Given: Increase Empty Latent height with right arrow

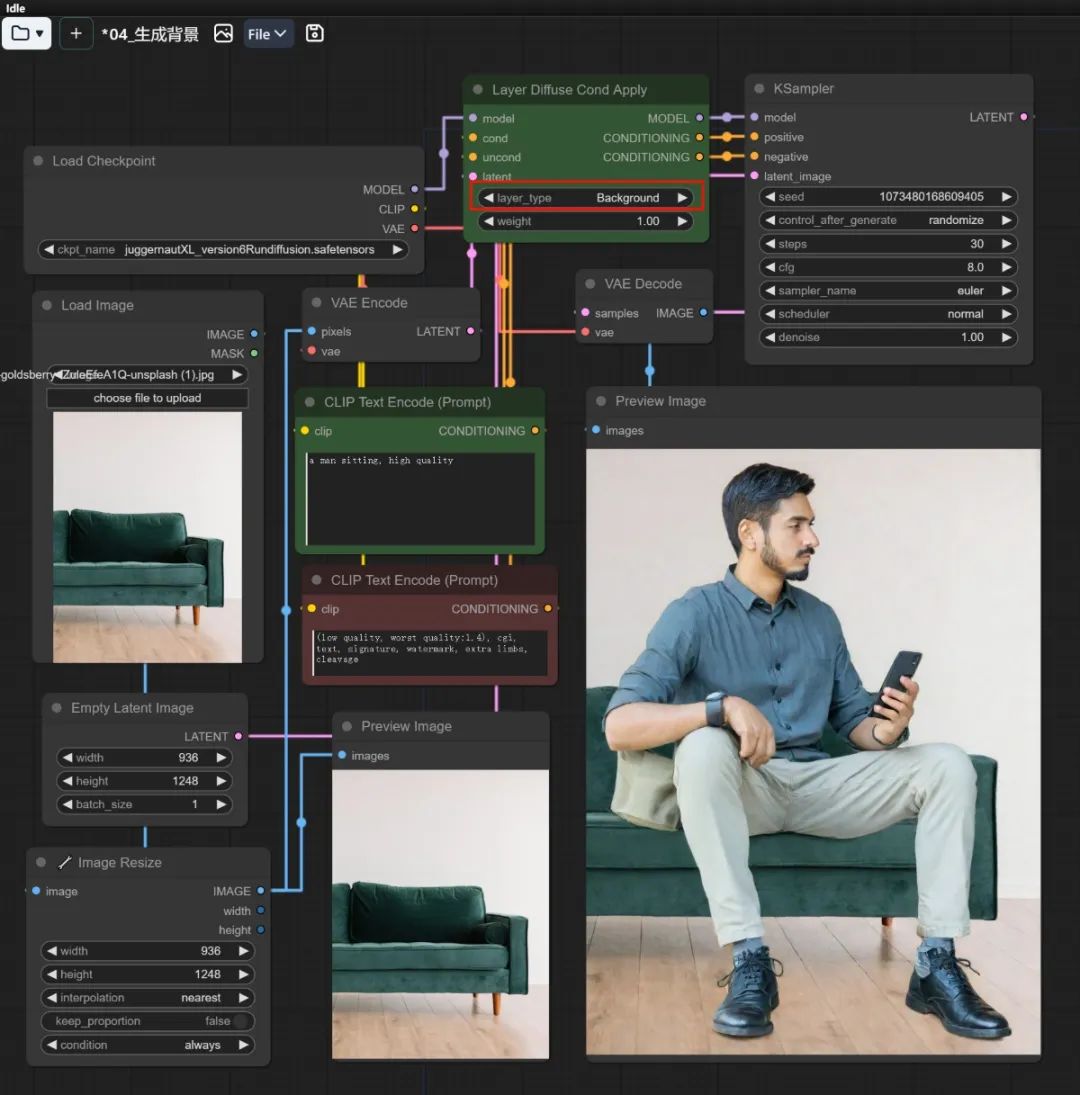Looking at the screenshot, I should 221,781.
